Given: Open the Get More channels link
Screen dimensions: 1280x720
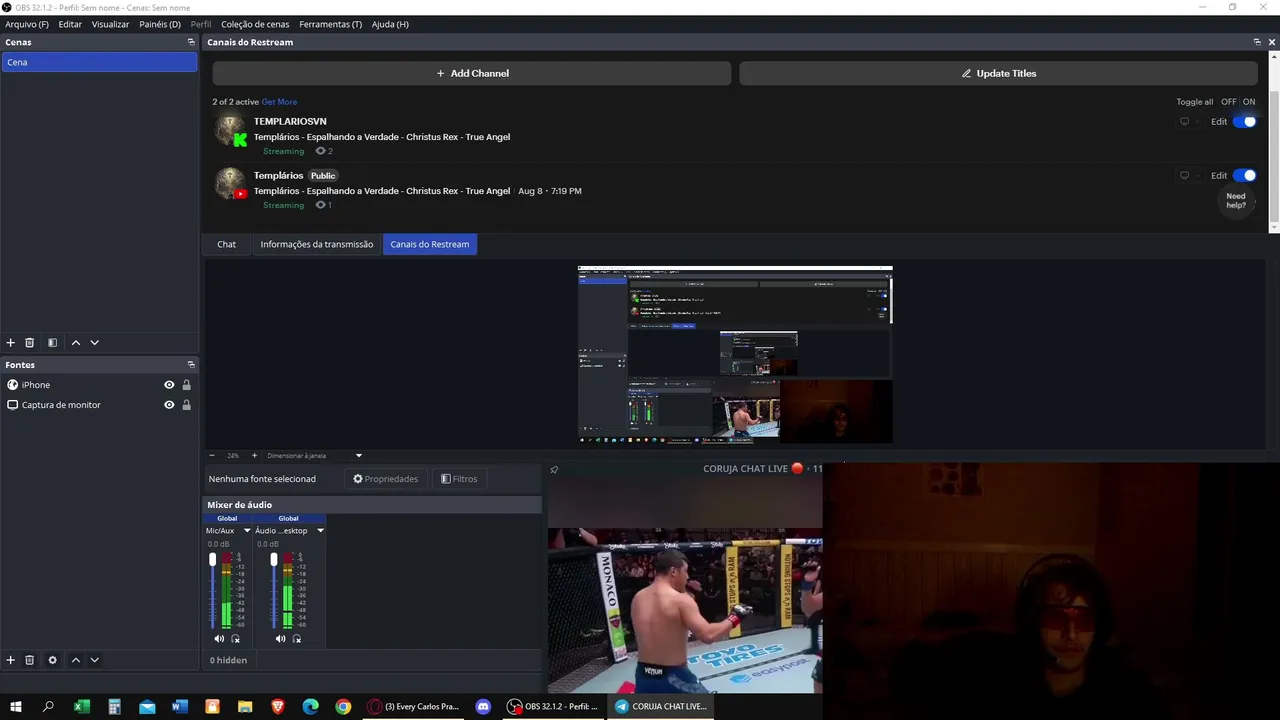Looking at the screenshot, I should pos(279,102).
